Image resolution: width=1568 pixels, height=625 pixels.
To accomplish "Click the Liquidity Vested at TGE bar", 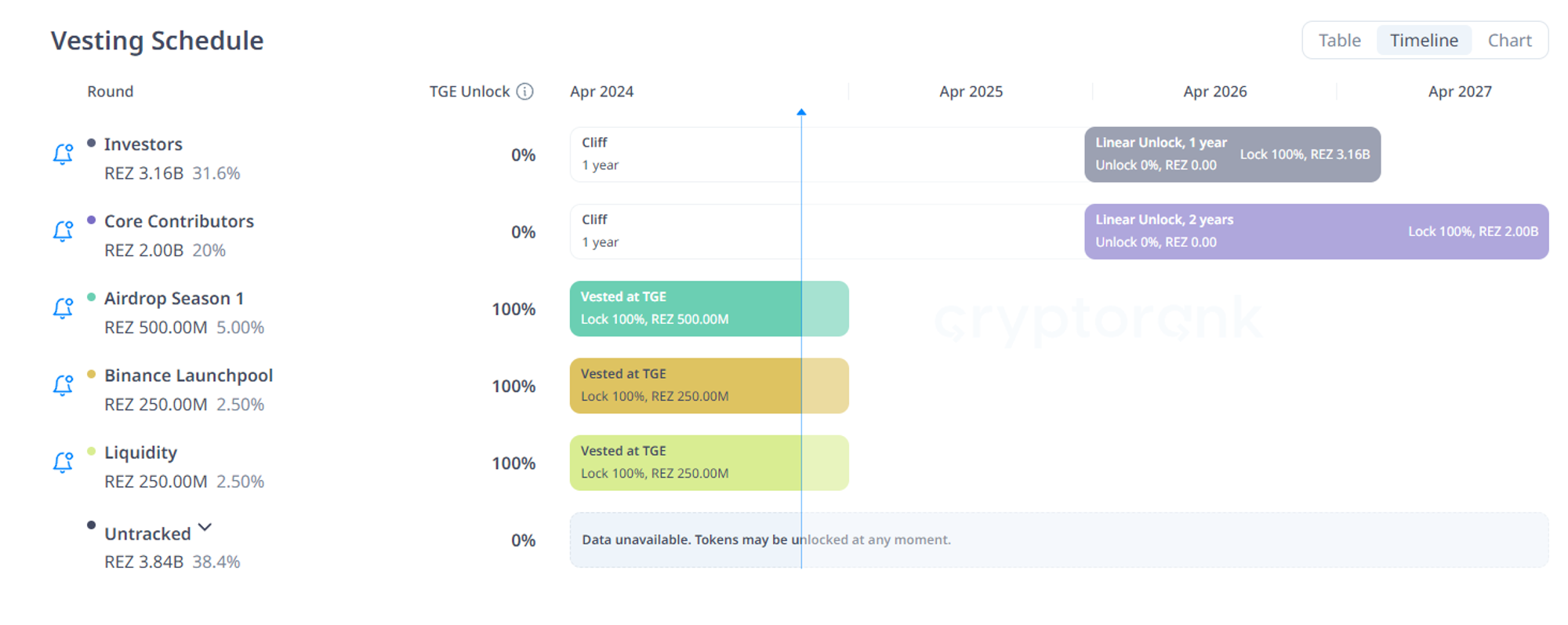I will pyautogui.click(x=709, y=463).
